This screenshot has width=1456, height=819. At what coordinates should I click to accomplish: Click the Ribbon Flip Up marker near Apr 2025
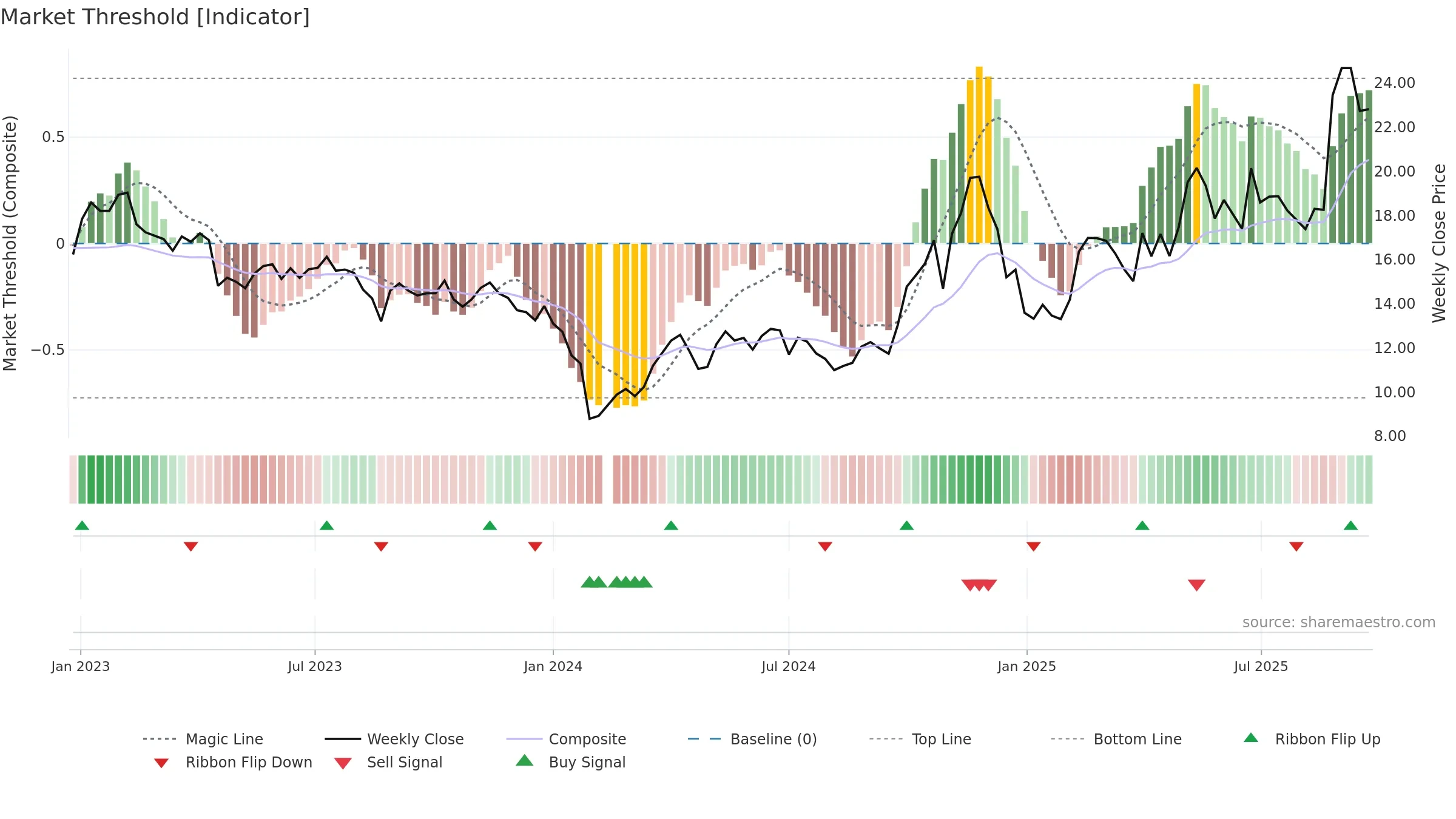click(x=1142, y=525)
